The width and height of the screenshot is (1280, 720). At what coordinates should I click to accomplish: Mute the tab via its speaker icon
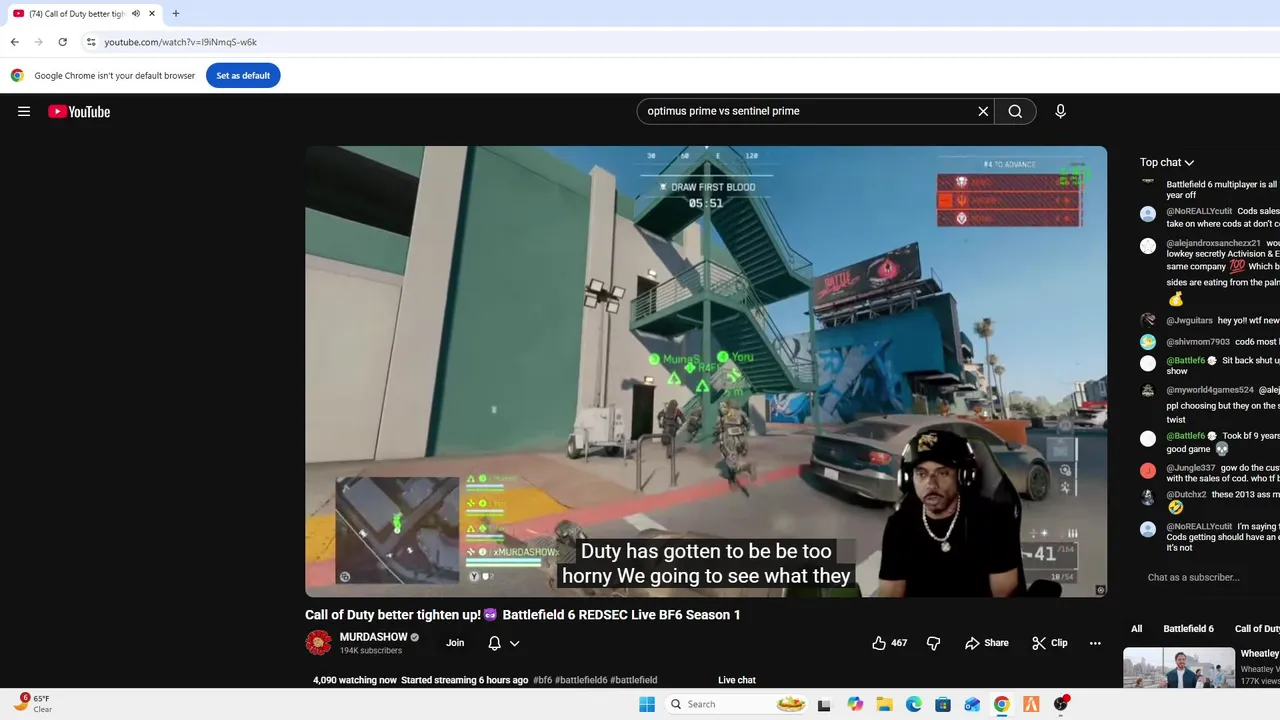[136, 14]
